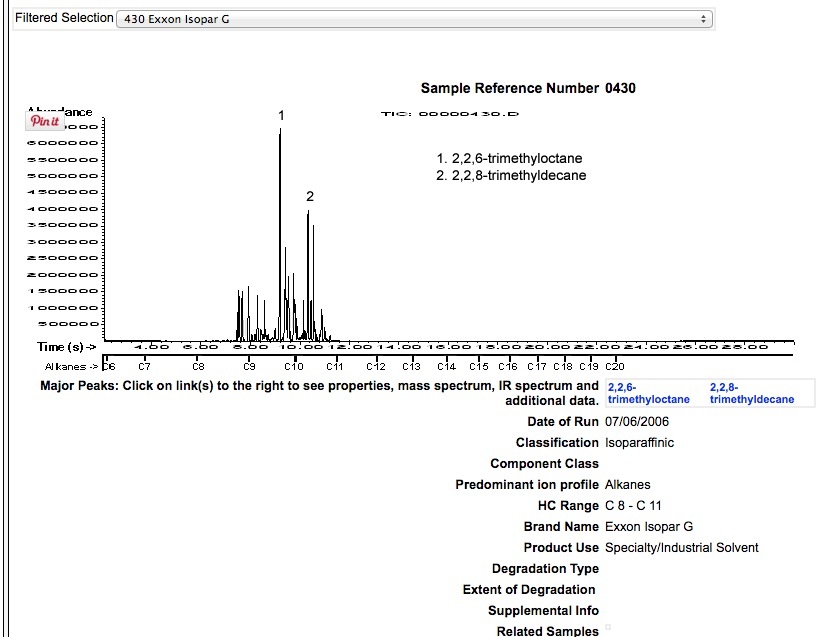818x637 pixels.
Task: Click the 'Time (s) ->' axis label
Action: tap(67, 347)
